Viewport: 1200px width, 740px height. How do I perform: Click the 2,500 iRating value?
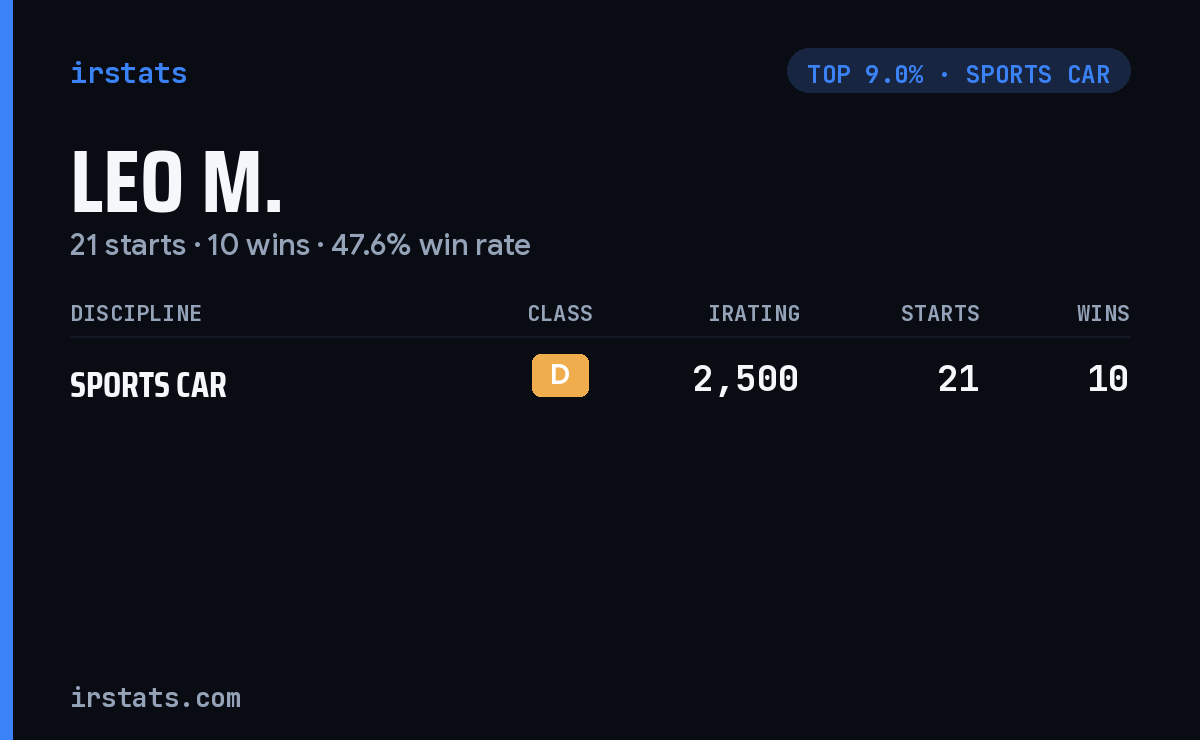(x=745, y=379)
